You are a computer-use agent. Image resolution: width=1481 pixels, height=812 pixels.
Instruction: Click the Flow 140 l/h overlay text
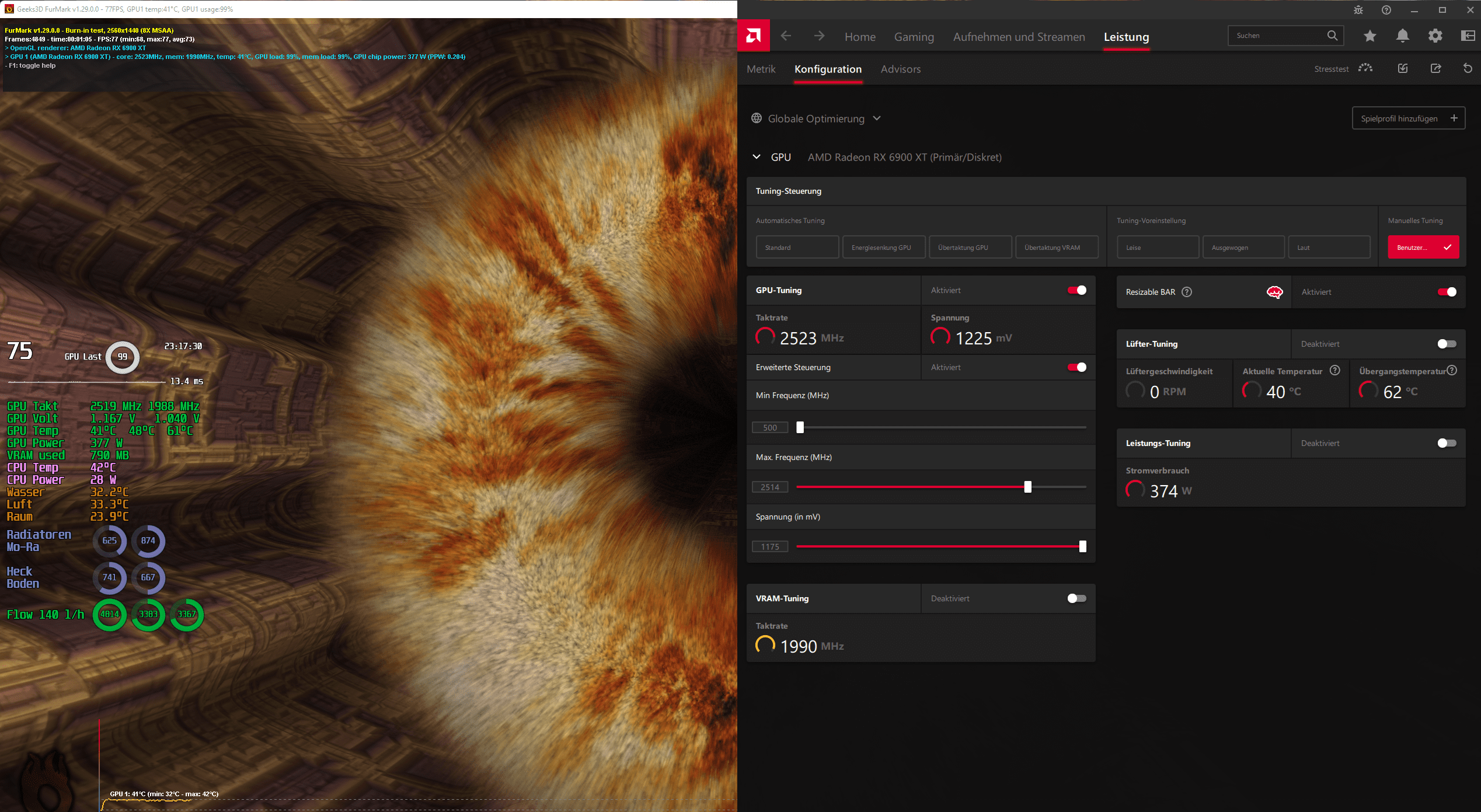click(46, 614)
